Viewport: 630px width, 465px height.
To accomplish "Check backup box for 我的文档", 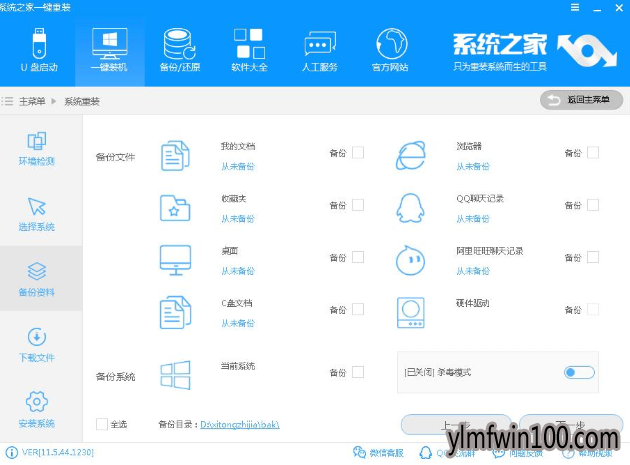I will (x=358, y=153).
